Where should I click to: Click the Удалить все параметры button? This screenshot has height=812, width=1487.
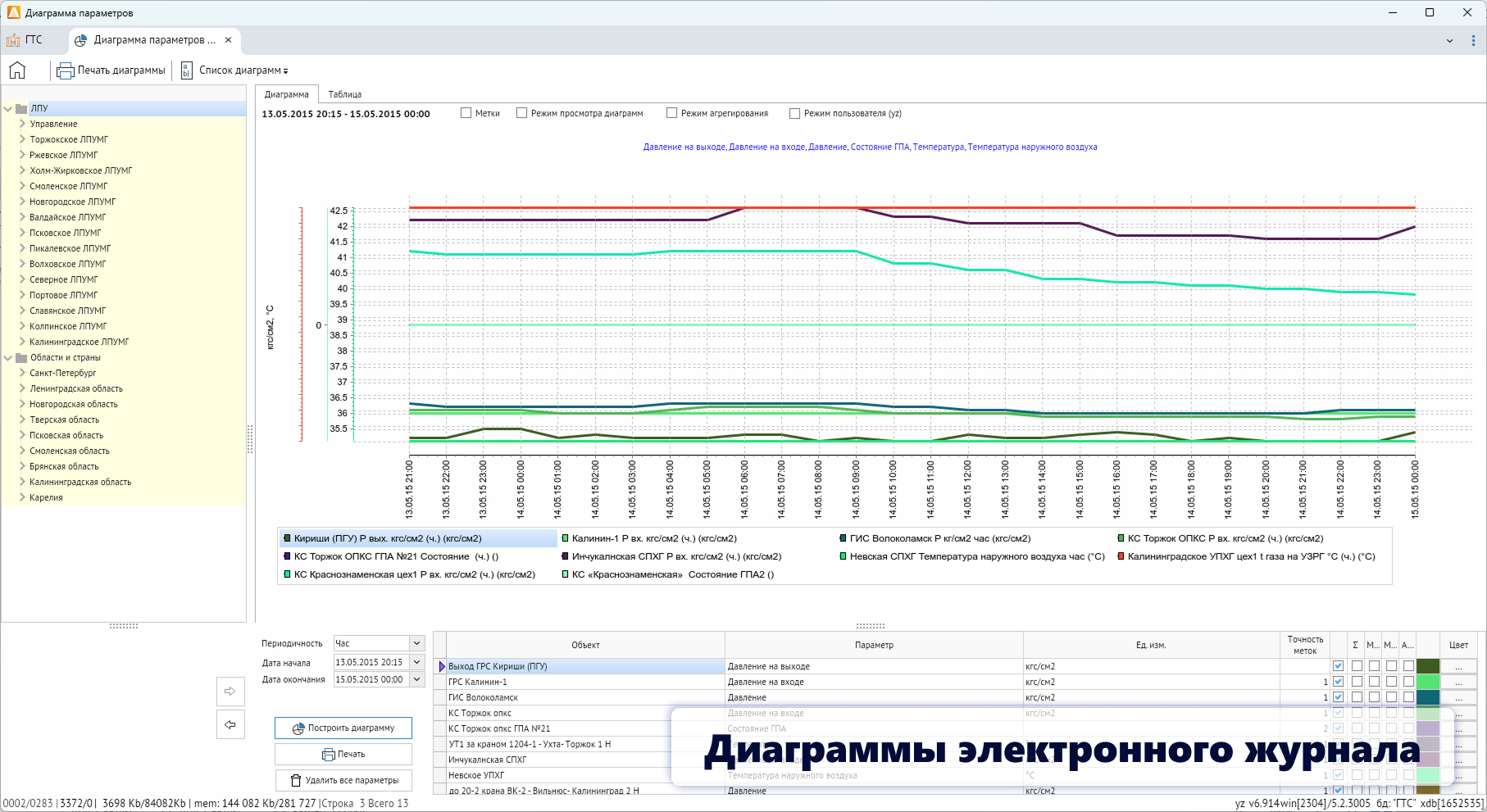pos(343,780)
